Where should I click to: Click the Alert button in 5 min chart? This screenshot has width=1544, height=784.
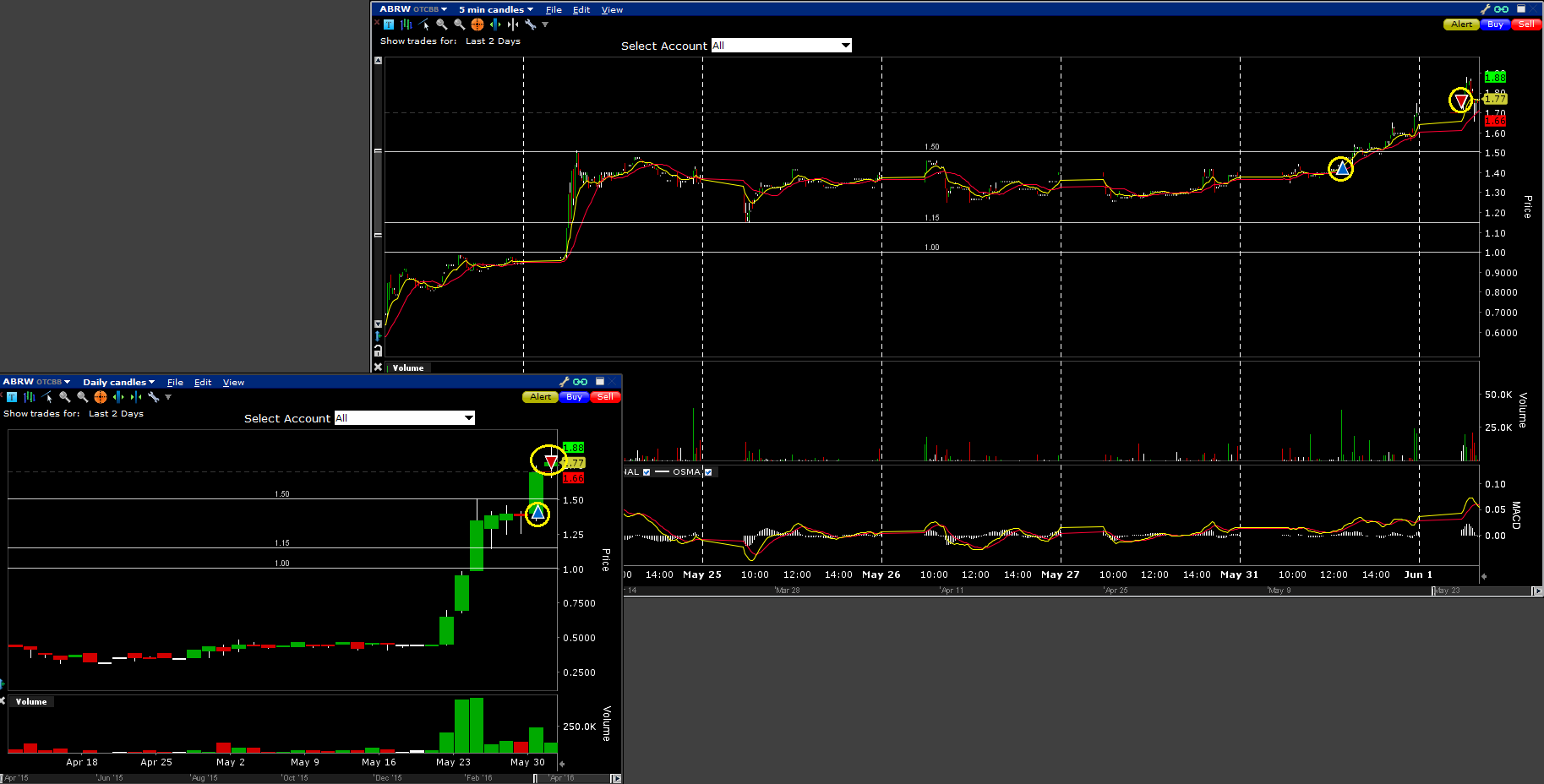[x=1461, y=24]
